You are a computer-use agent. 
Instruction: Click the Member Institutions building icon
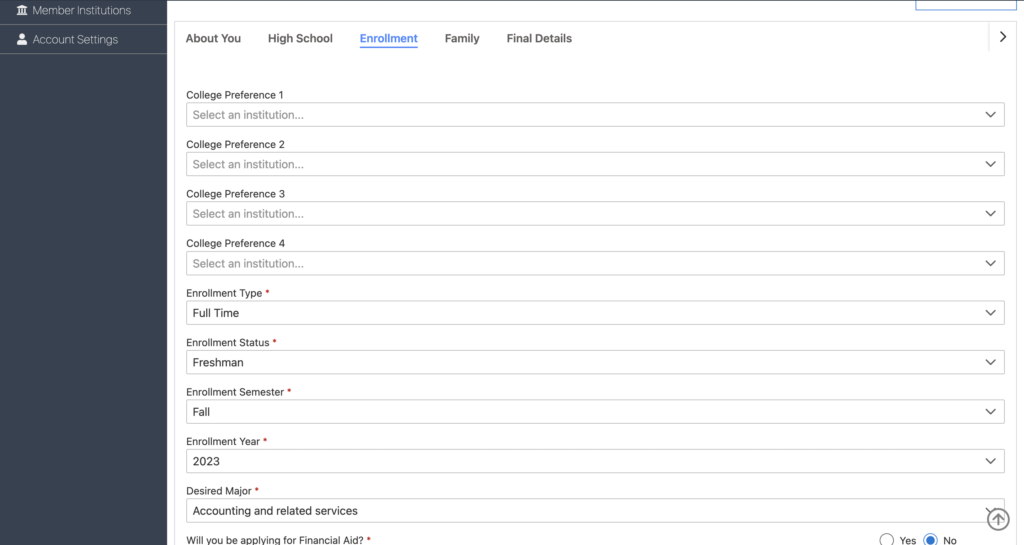(x=22, y=10)
